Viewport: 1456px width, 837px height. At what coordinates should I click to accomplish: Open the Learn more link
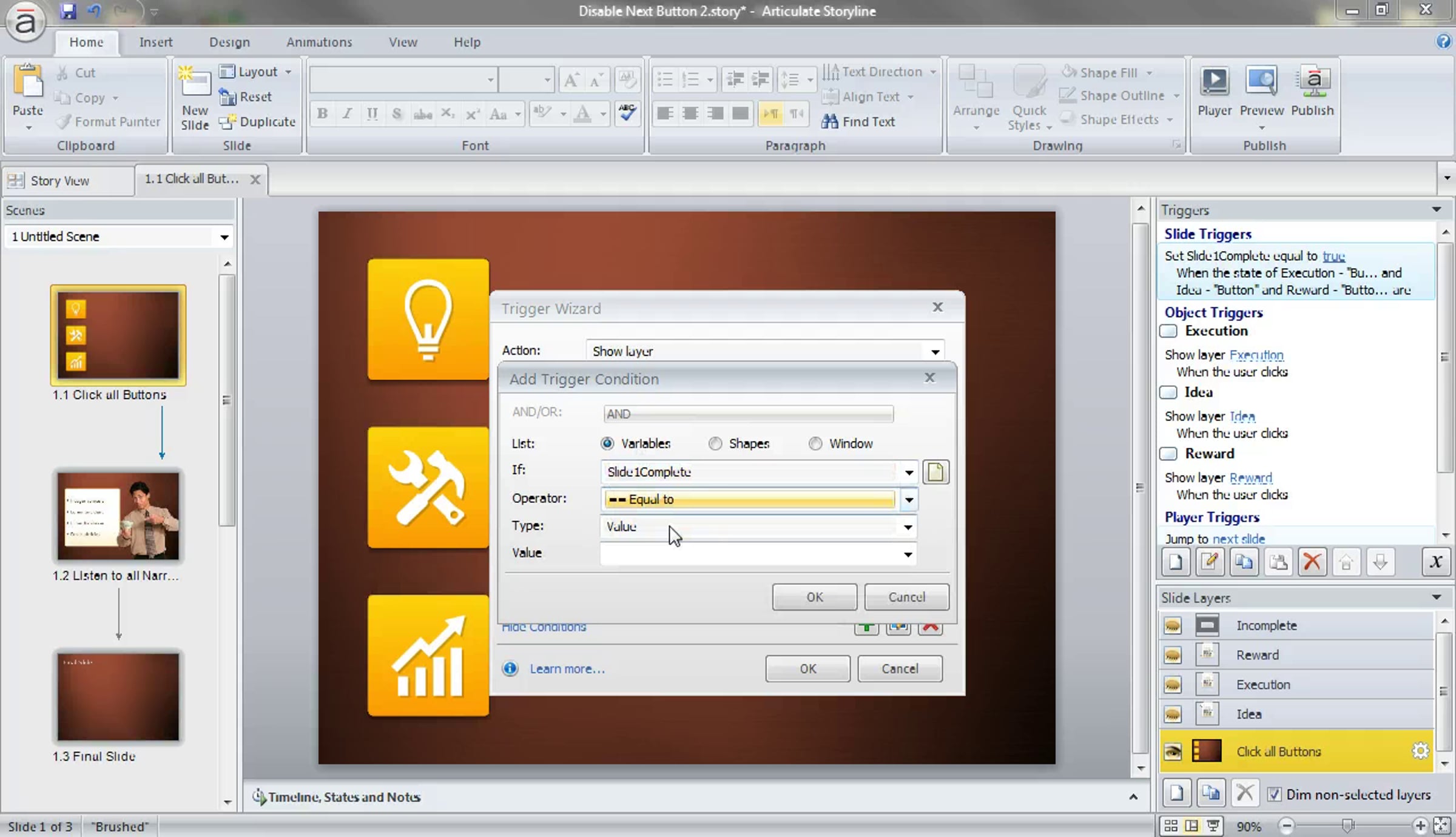tap(567, 668)
